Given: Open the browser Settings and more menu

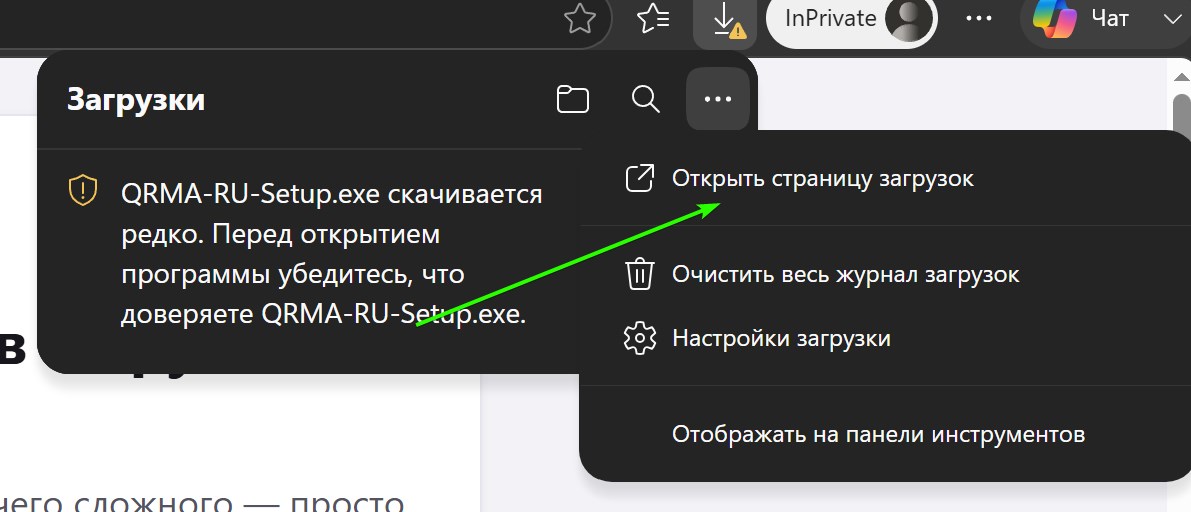Looking at the screenshot, I should 979,19.
